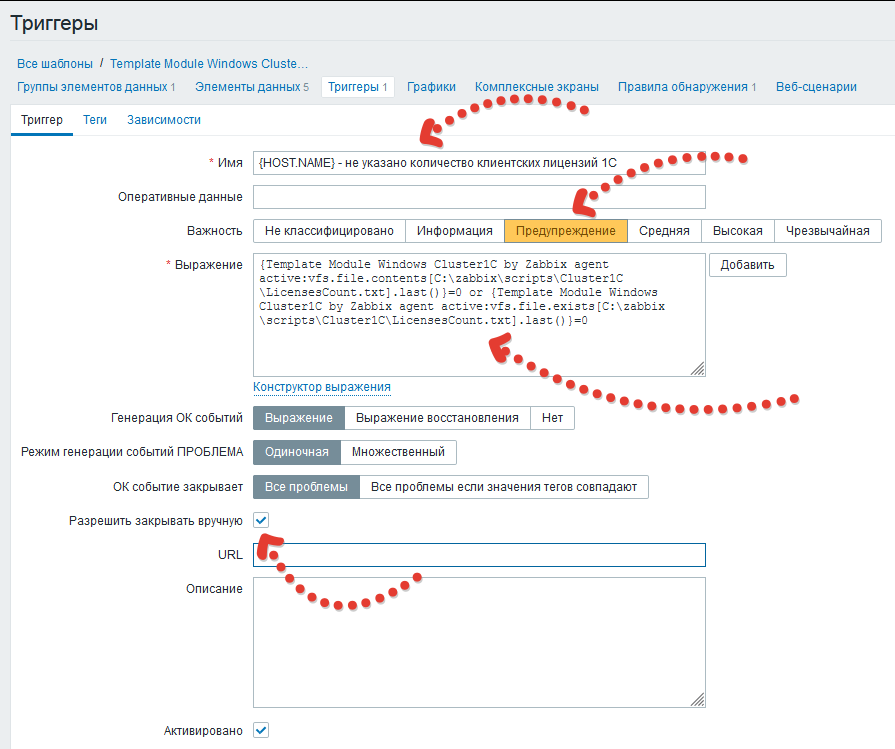Screen dimensions: 895x749
Task: Select 'Нет' for OK event generation
Action: coord(552,418)
